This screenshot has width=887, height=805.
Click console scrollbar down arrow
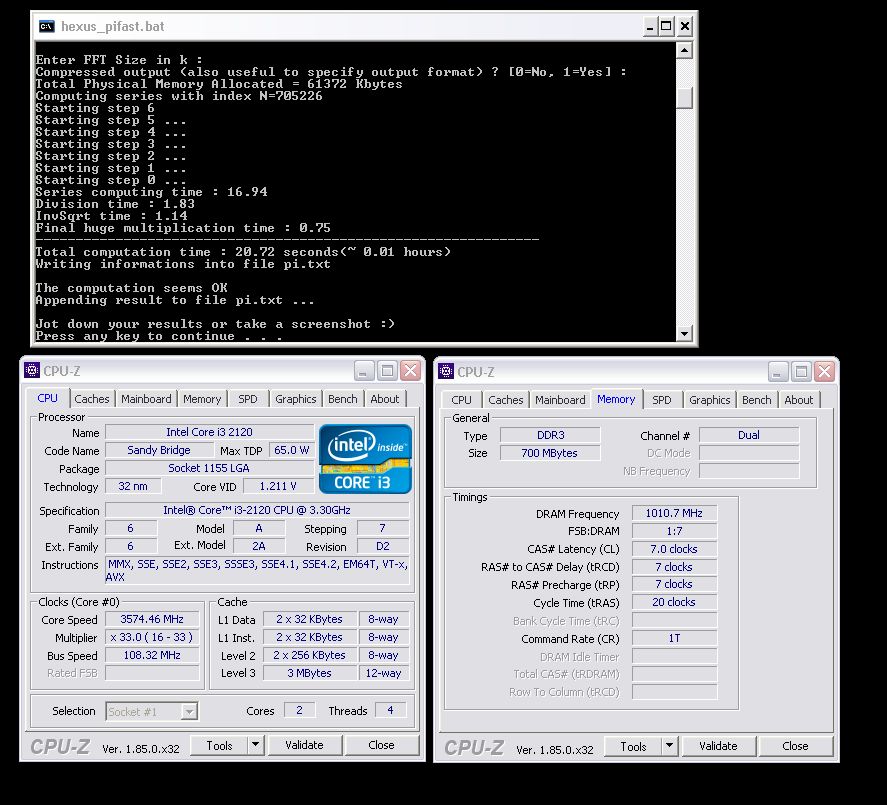point(684,333)
